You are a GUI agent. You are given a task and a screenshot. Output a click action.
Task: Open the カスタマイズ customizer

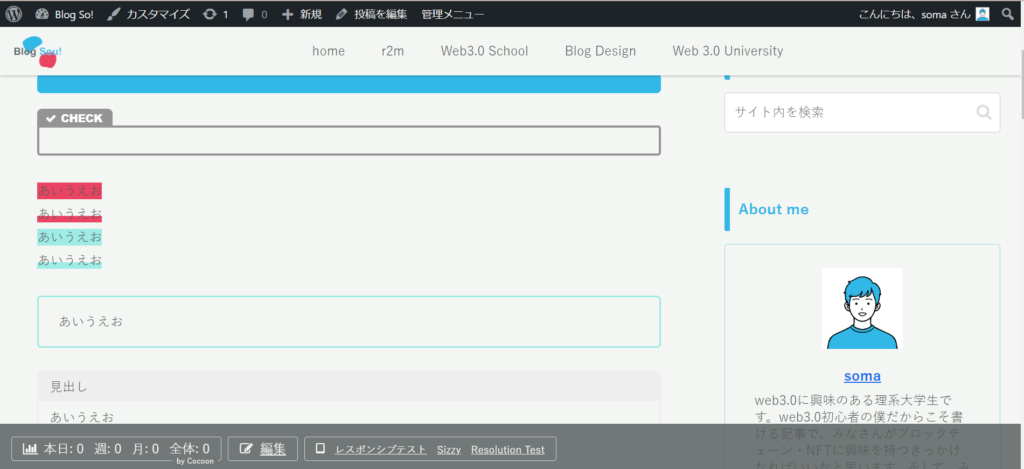click(148, 14)
